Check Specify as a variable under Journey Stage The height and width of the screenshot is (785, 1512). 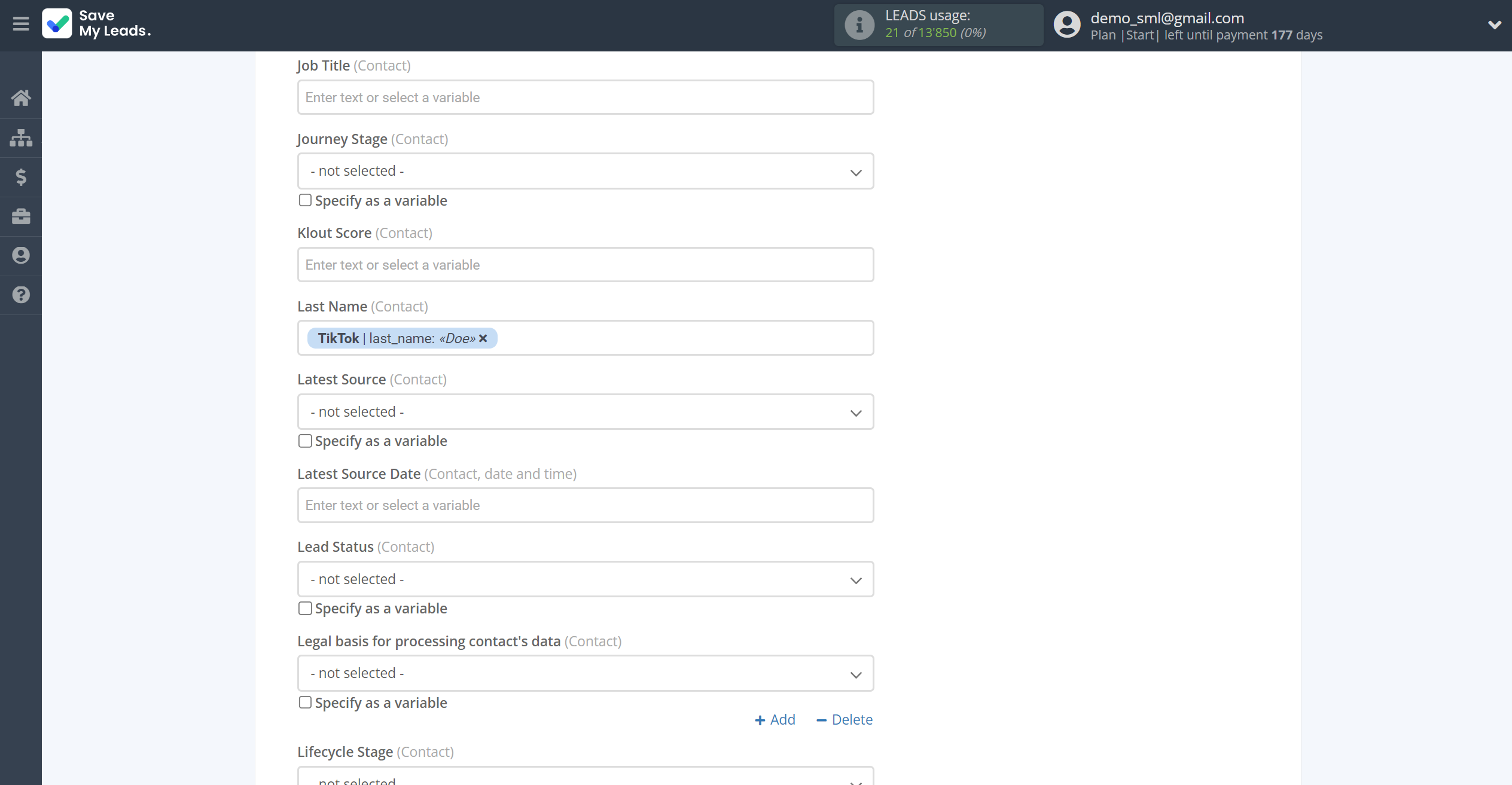305,200
